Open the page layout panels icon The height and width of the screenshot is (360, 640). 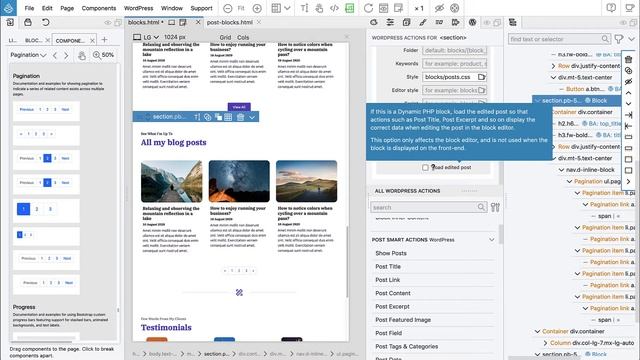tap(276, 8)
